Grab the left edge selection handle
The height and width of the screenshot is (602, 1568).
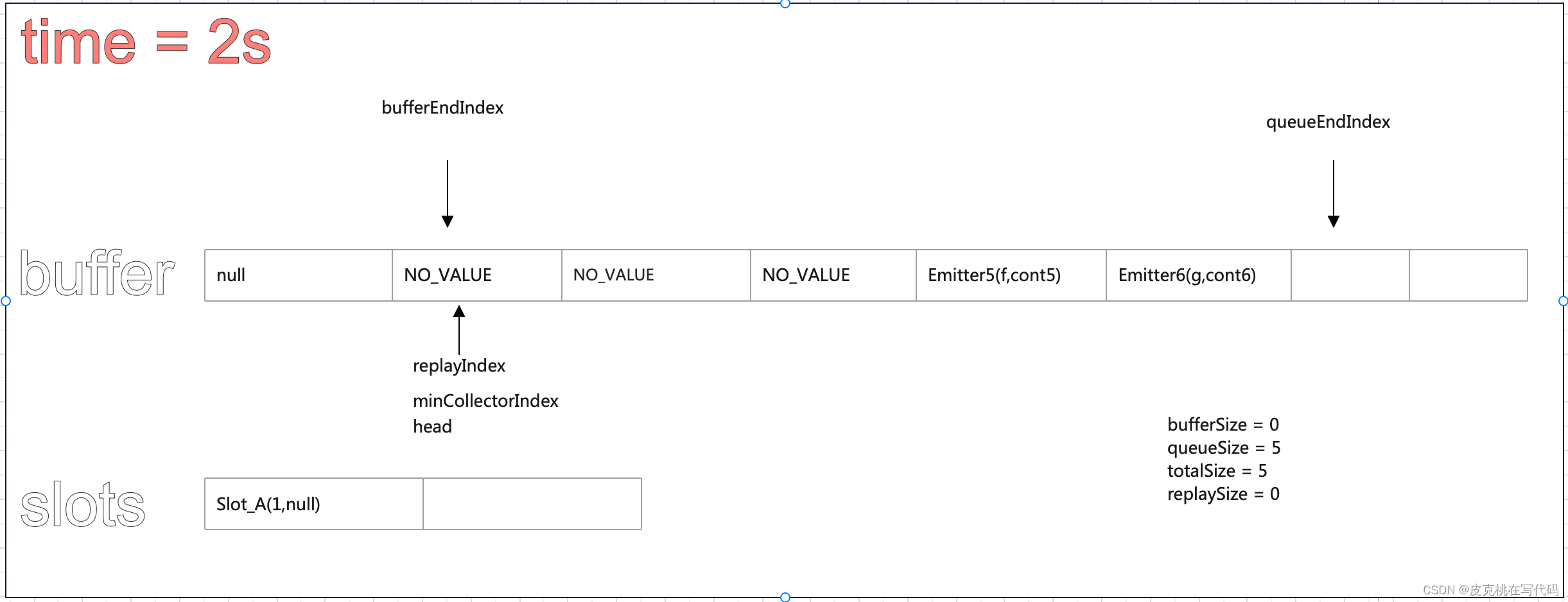click(x=6, y=301)
